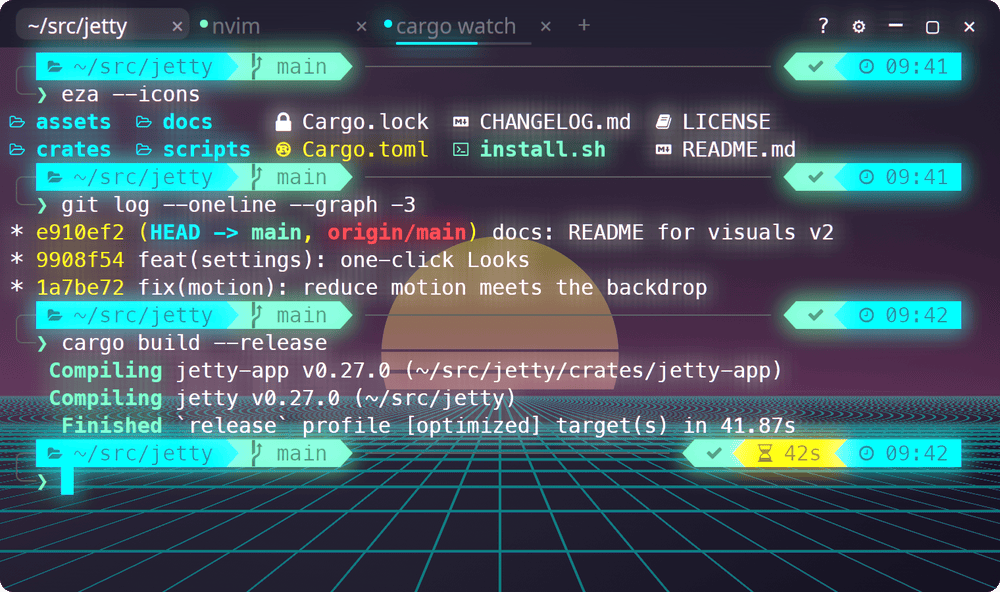Click the commit message 'feat(settings): one-click Looks'
1000x592 pixels.
click(x=334, y=260)
